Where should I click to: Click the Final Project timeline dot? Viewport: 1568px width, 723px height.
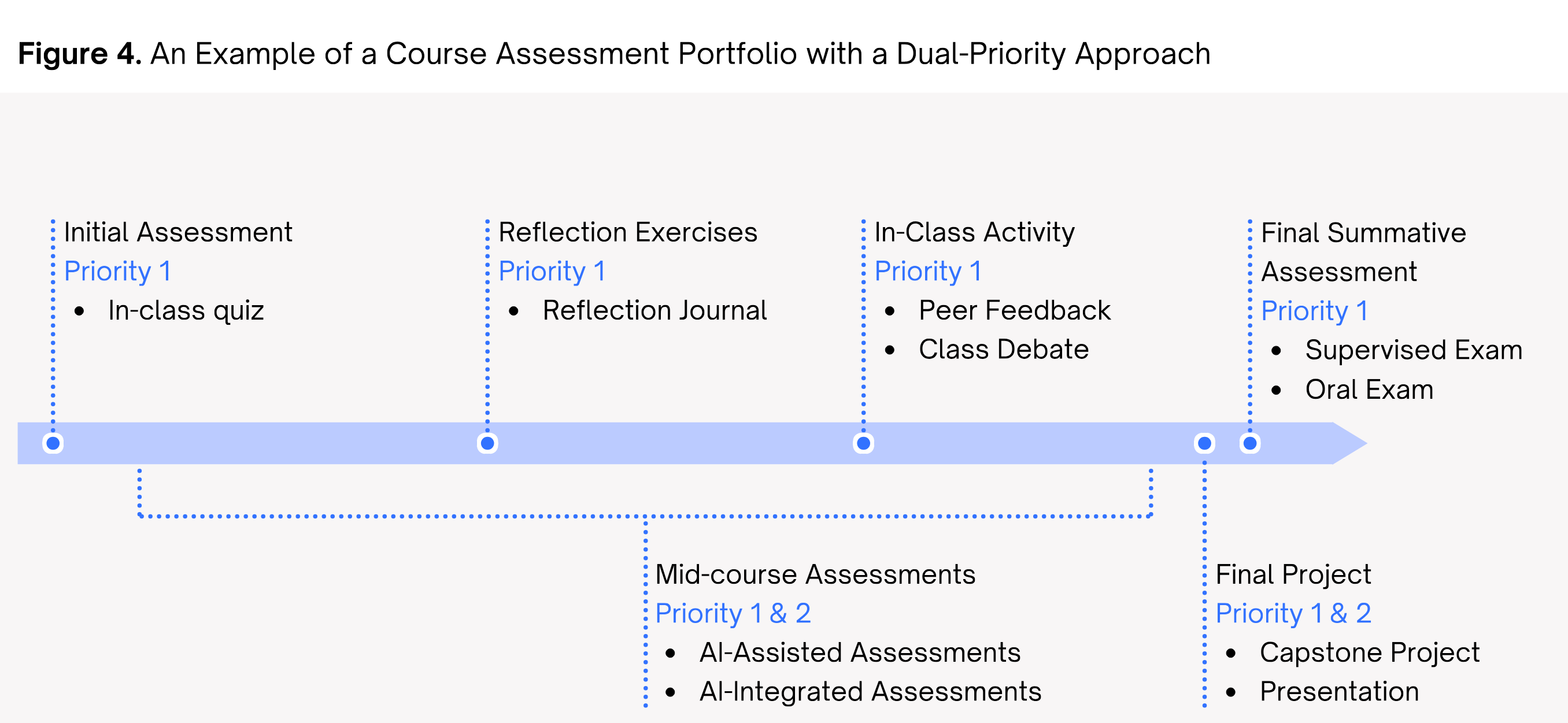1204,443
